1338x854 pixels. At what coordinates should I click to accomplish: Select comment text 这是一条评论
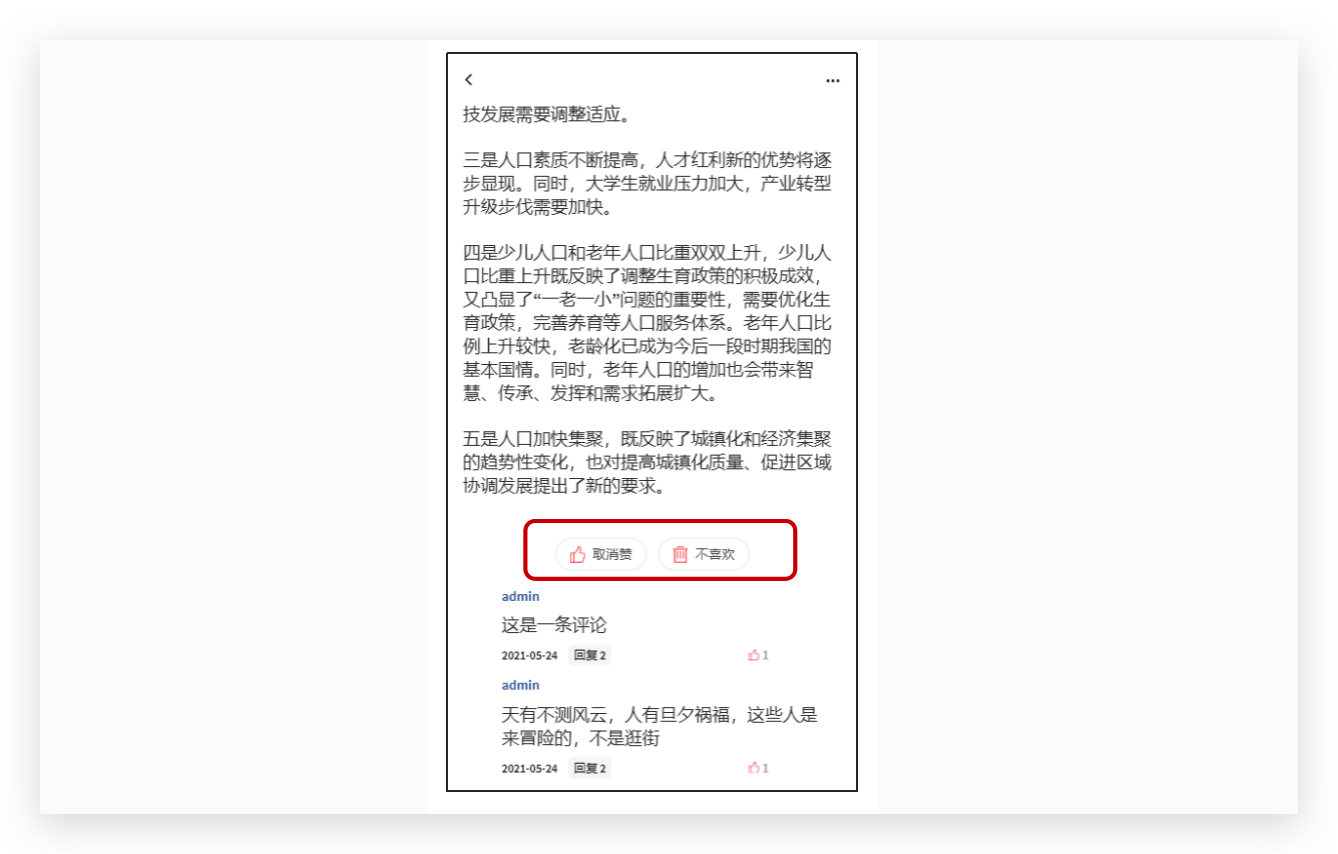pyautogui.click(x=554, y=626)
